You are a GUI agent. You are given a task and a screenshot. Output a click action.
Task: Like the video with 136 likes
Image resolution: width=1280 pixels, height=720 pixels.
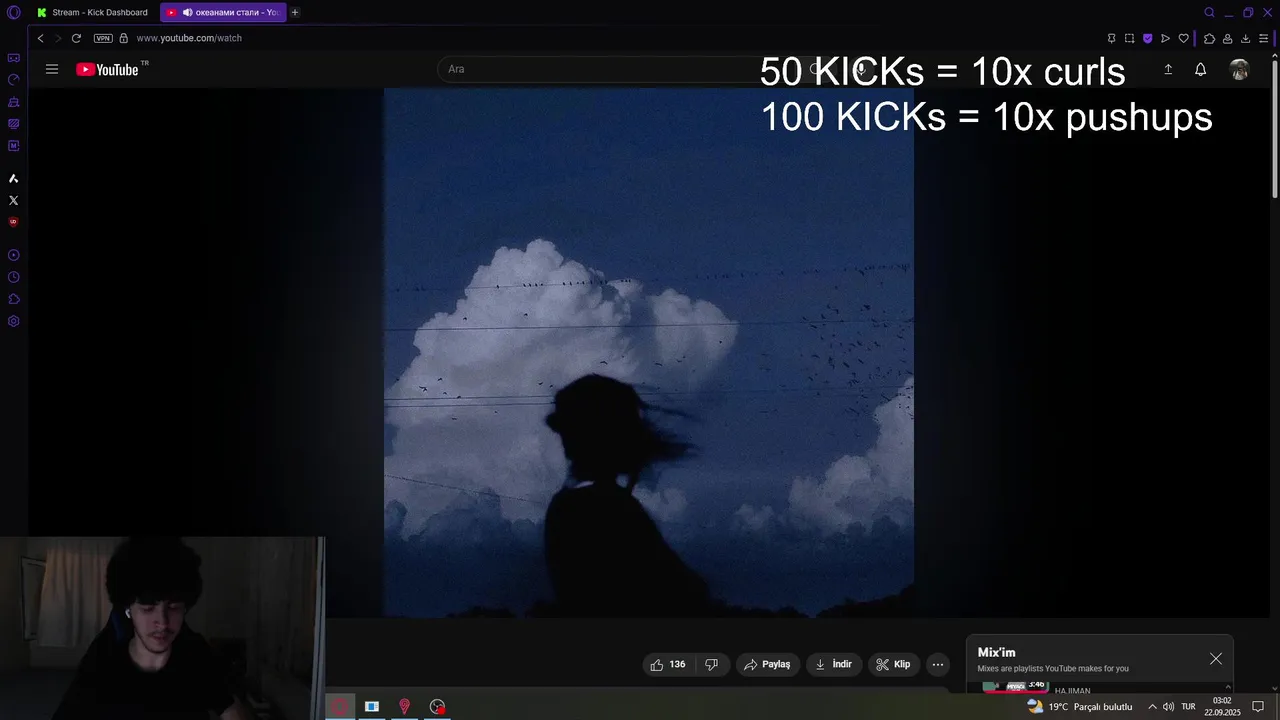click(668, 664)
